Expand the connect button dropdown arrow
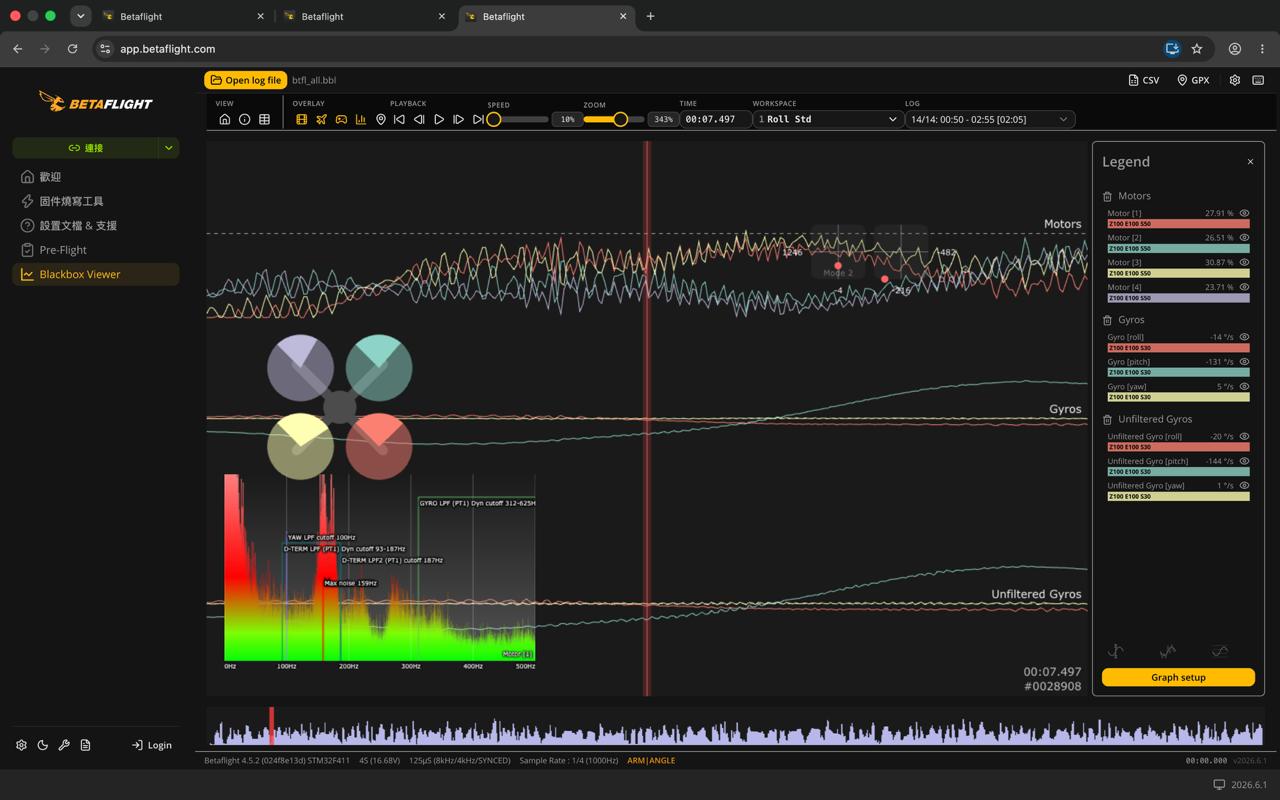This screenshot has height=800, width=1280. point(169,148)
